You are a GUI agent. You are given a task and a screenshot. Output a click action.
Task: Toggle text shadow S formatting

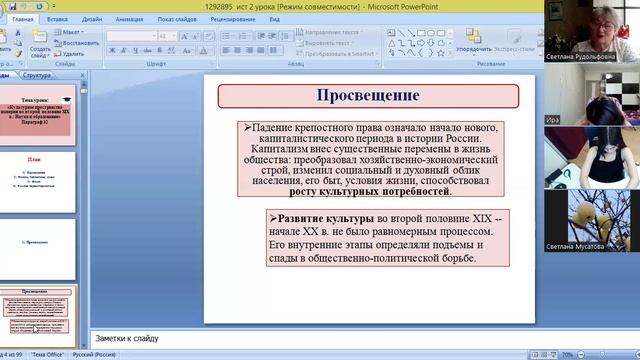(160, 51)
